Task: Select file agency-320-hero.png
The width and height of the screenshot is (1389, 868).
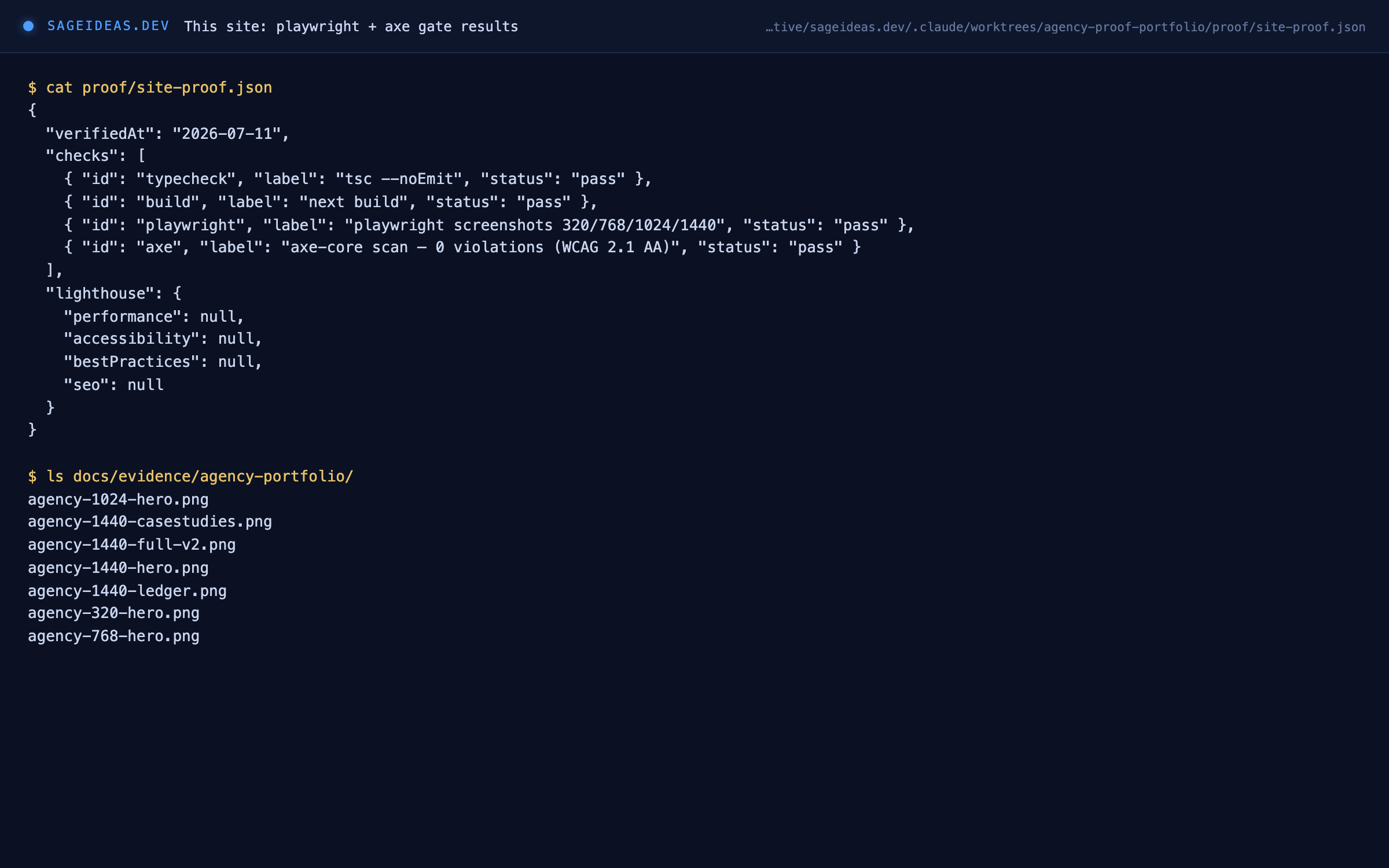Action: coord(113,613)
